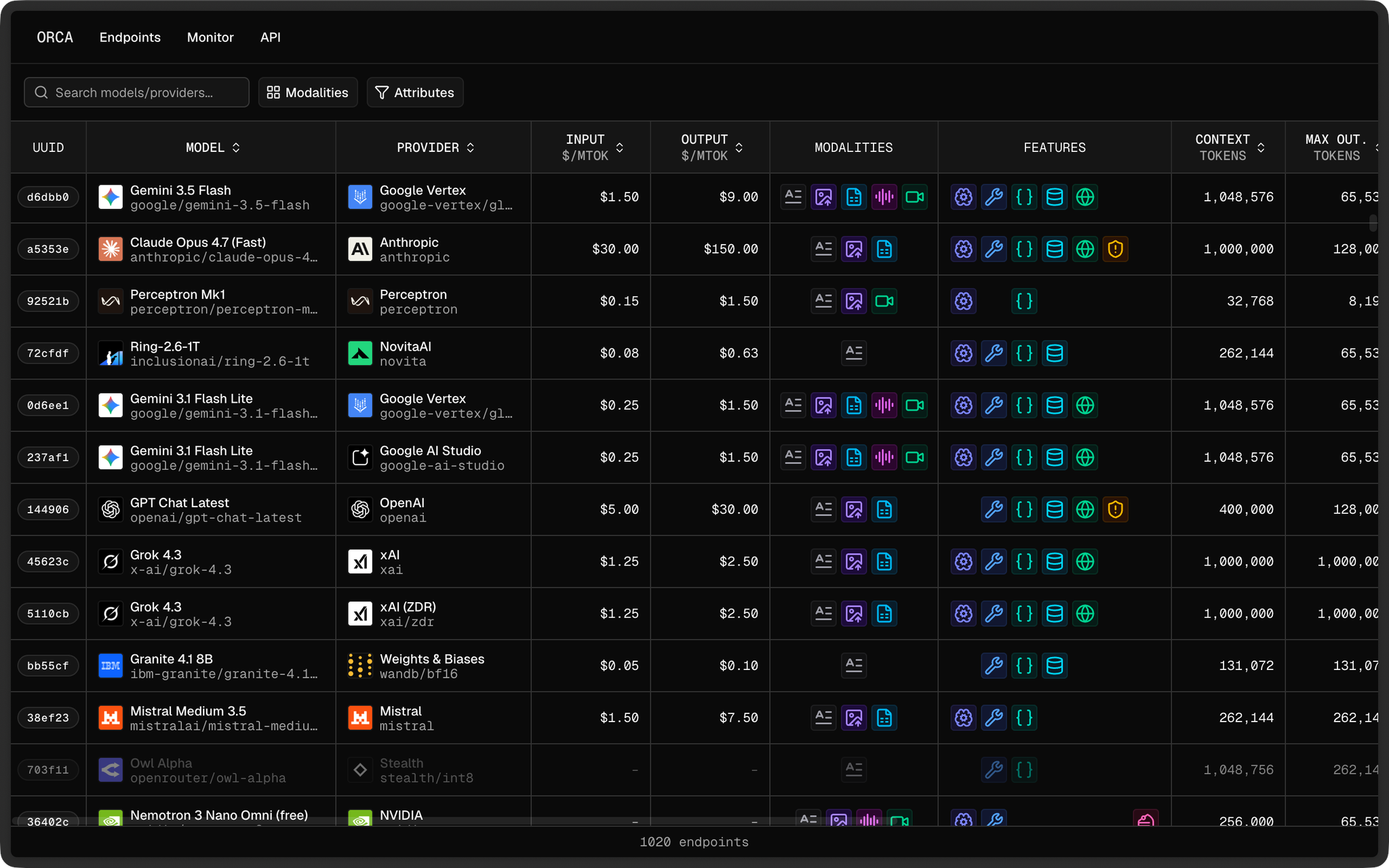The width and height of the screenshot is (1389, 868).
Task: Click the 1020 endpoints status text
Action: point(694,842)
